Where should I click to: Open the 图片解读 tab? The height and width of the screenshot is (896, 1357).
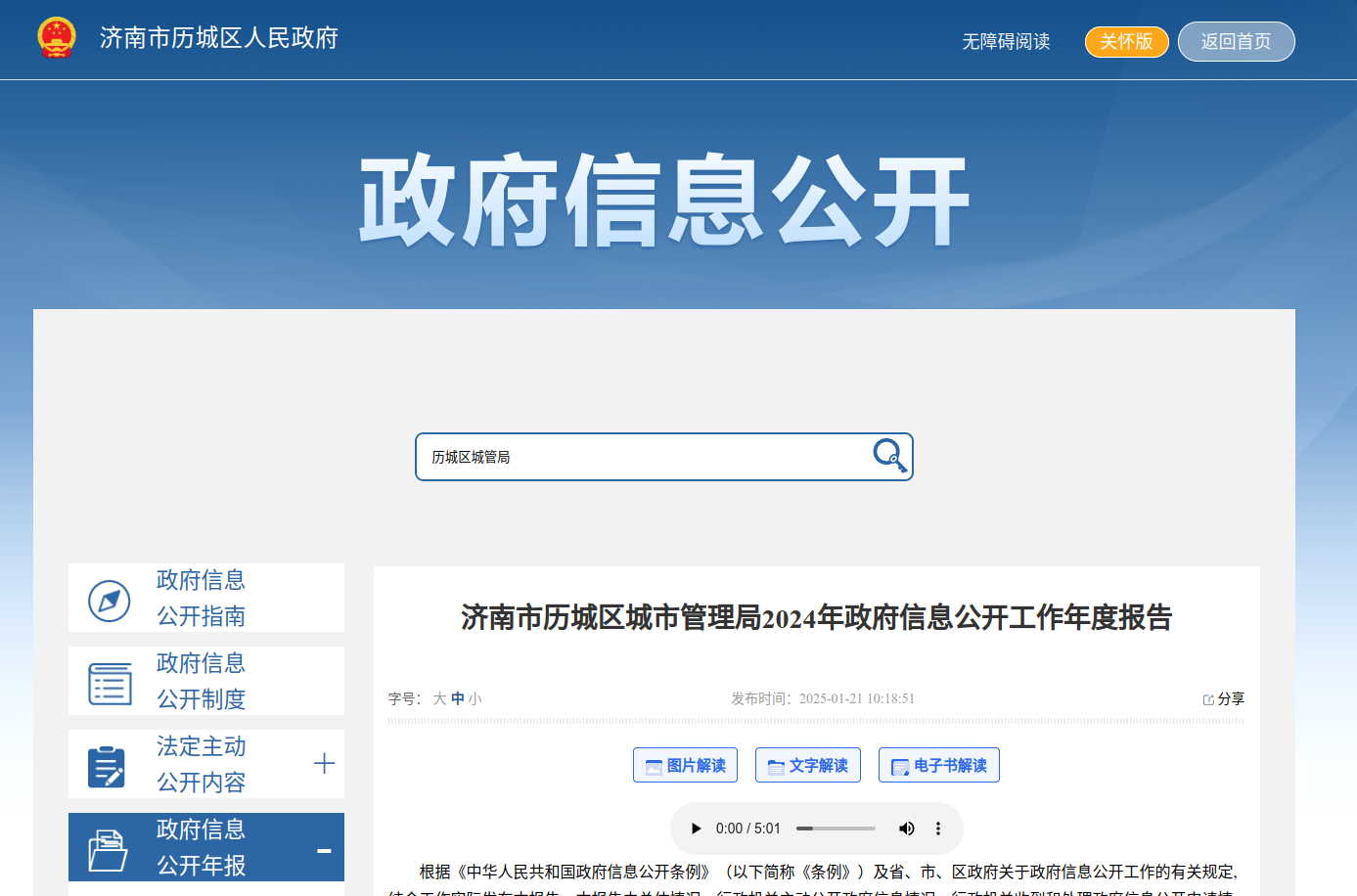pyautogui.click(x=685, y=765)
